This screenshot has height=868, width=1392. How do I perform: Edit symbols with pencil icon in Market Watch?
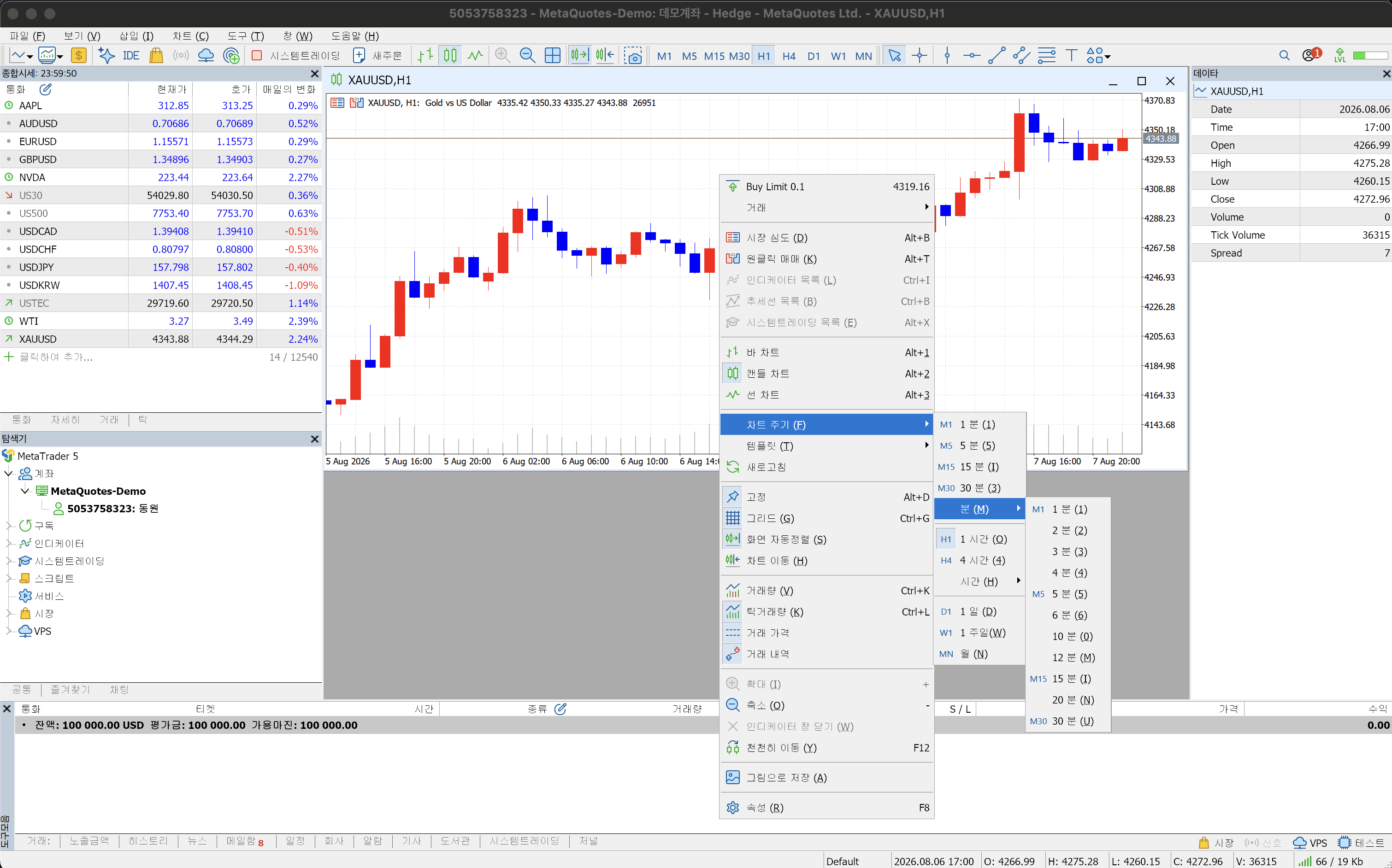(x=45, y=89)
